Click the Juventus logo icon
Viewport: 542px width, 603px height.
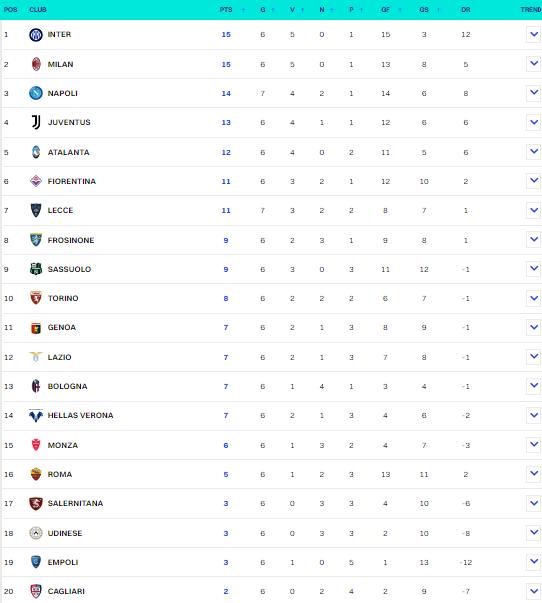(36, 122)
